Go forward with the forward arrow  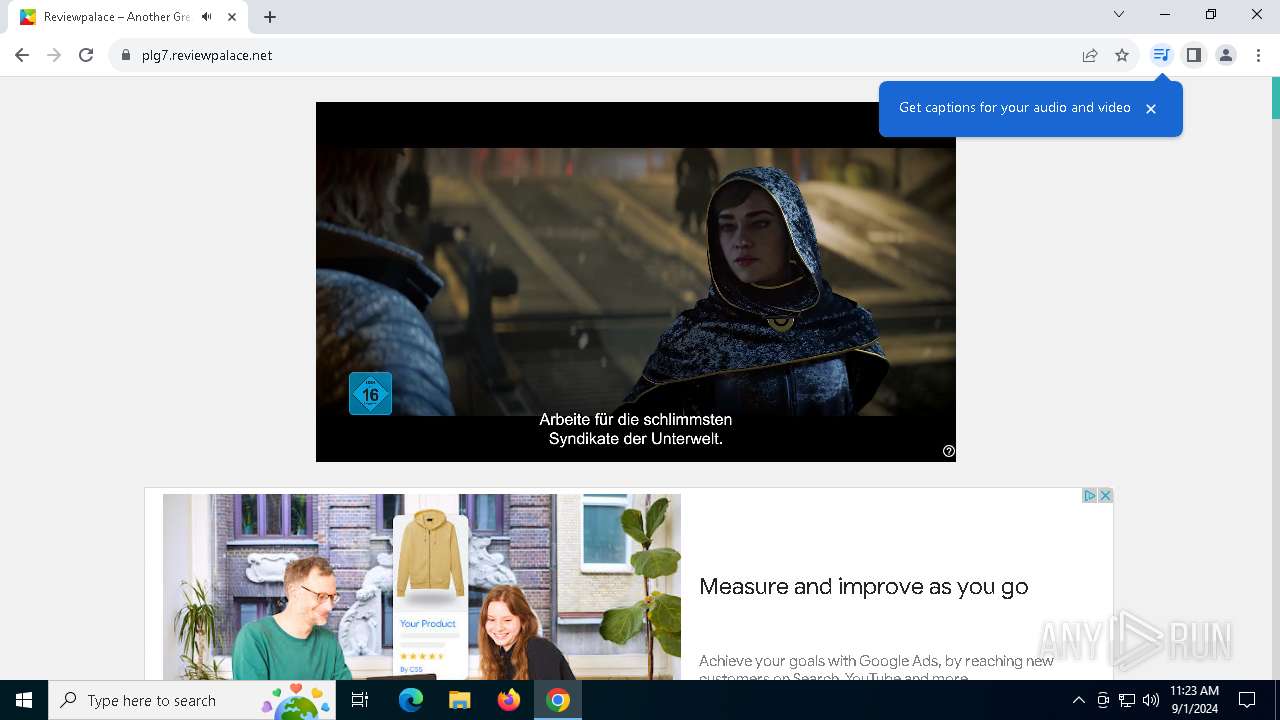(x=54, y=55)
